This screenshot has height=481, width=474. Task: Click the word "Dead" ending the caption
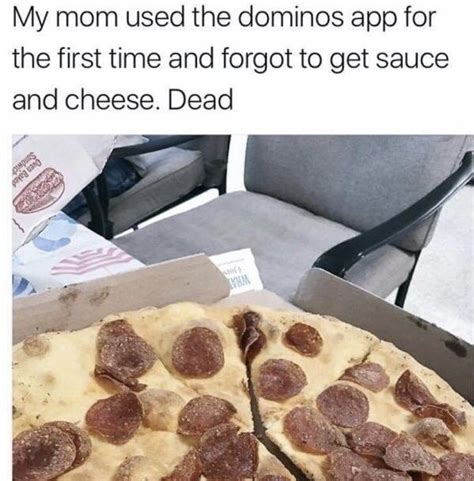click(200, 100)
